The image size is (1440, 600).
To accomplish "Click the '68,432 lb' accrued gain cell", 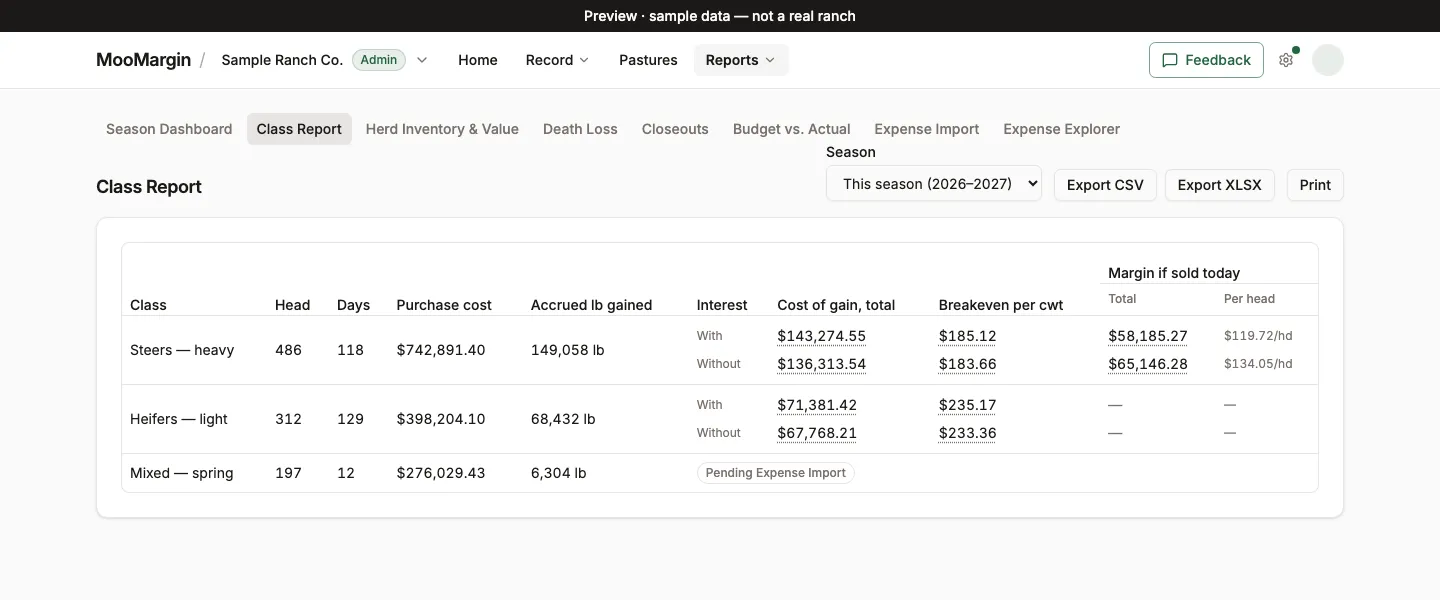I will pos(563,419).
